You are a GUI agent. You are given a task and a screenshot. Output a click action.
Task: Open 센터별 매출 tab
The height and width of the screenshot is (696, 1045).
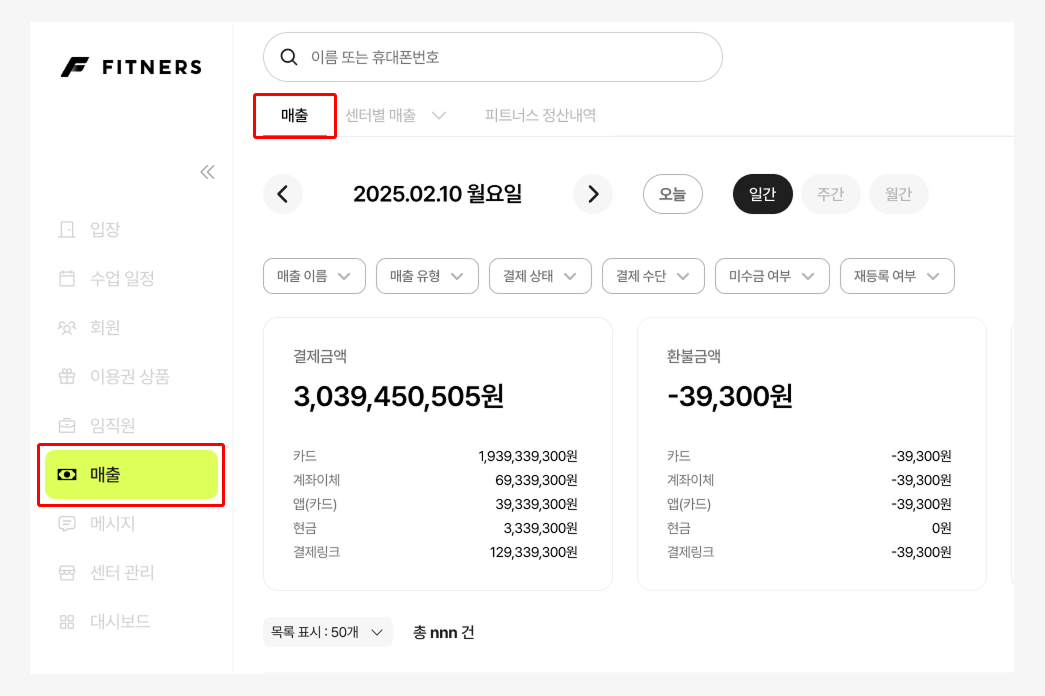tap(395, 115)
